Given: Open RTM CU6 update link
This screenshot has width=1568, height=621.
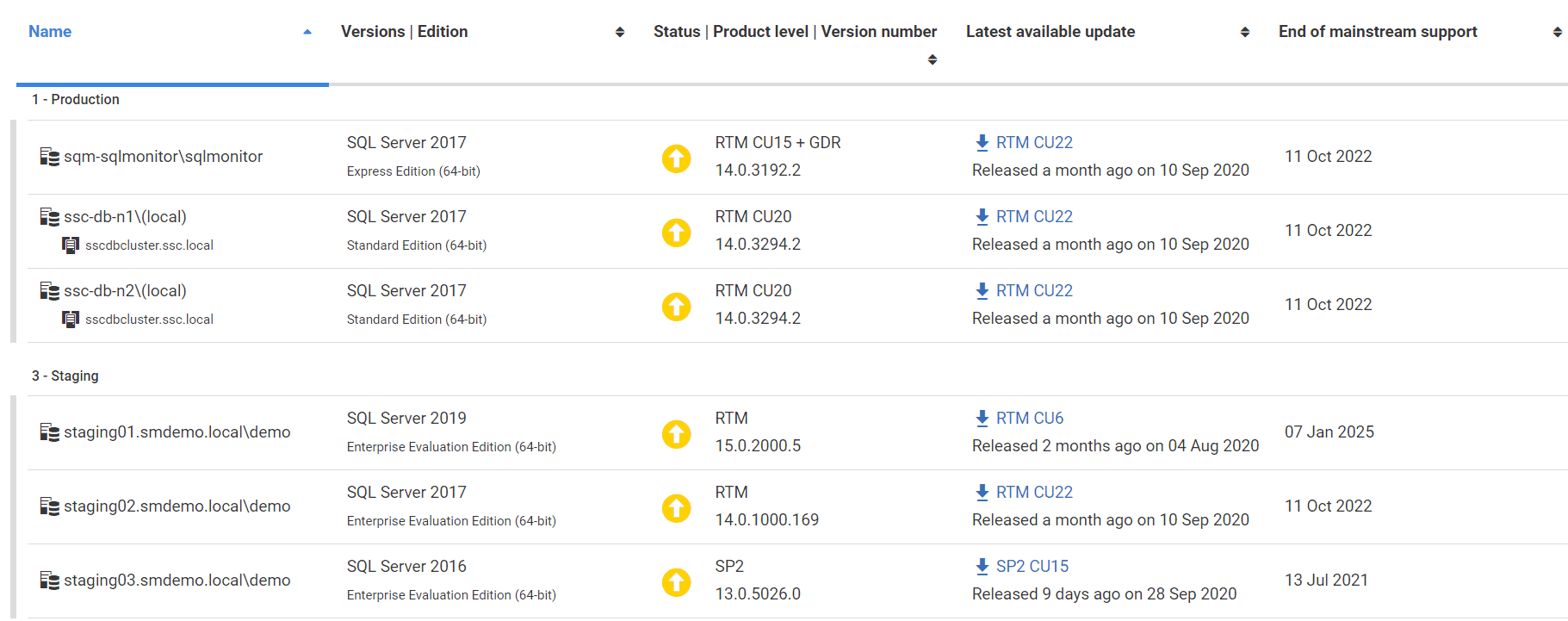Looking at the screenshot, I should 1030,419.
